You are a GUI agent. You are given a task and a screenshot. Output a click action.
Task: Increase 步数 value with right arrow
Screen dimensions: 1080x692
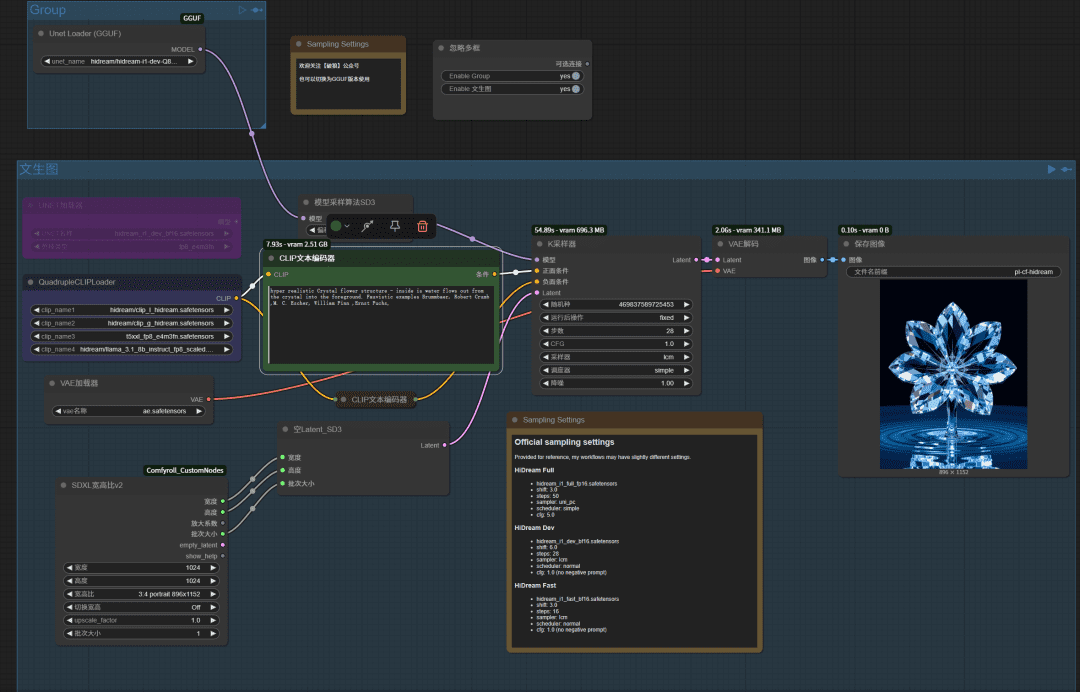click(x=686, y=331)
